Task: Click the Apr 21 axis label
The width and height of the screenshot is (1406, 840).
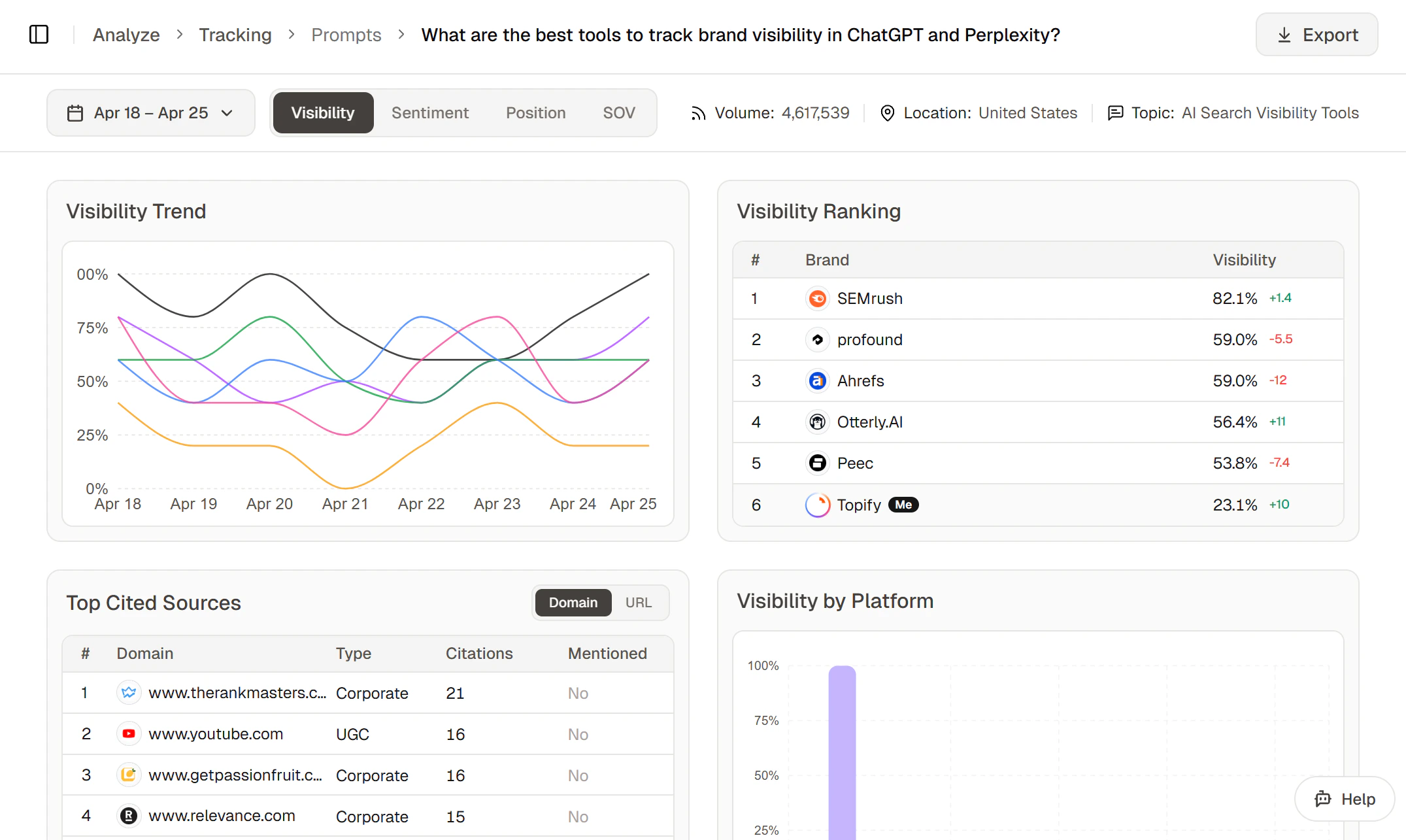Action: 345,504
